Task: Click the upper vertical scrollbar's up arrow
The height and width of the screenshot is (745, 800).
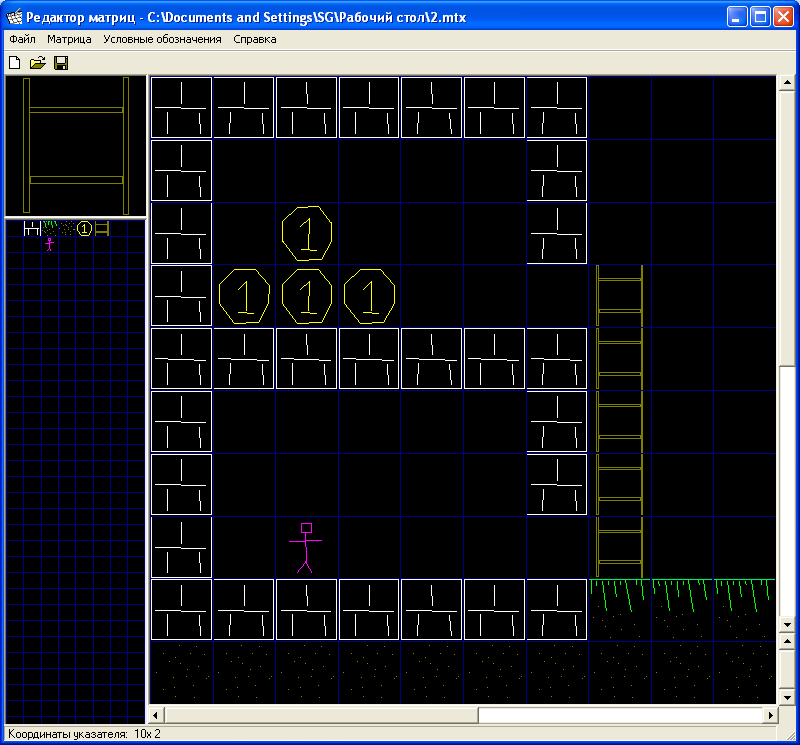Action: tap(787, 83)
